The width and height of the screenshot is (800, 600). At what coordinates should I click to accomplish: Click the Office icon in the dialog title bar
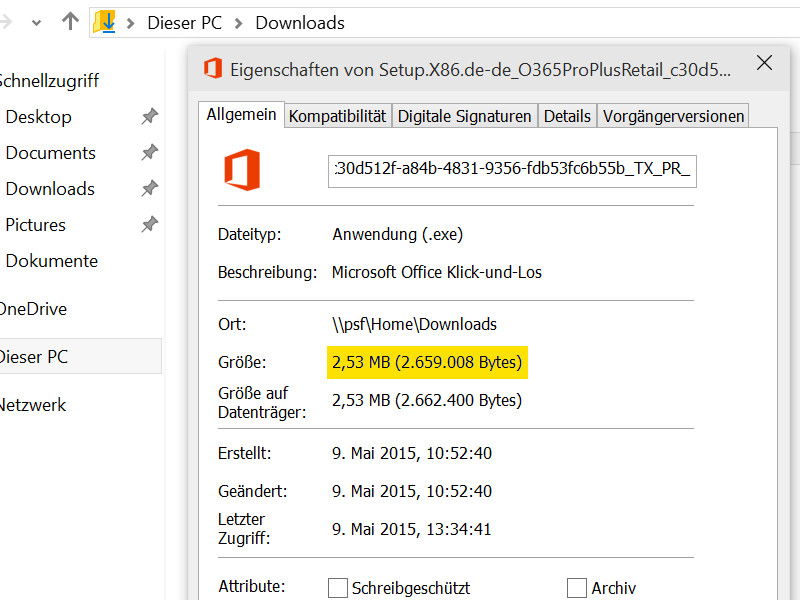(213, 68)
